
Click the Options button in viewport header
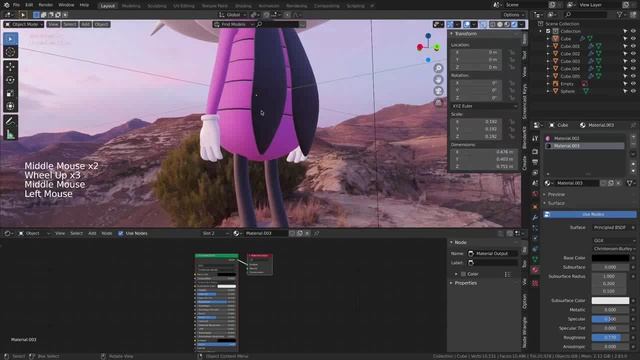[513, 15]
